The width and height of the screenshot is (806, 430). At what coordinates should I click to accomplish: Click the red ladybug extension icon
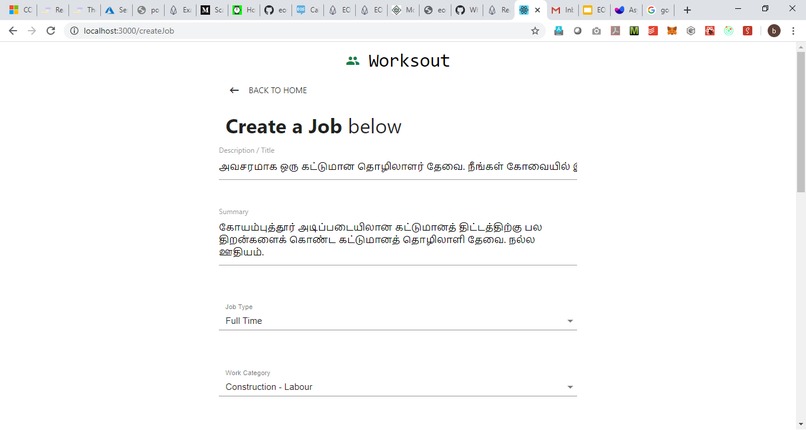710,31
